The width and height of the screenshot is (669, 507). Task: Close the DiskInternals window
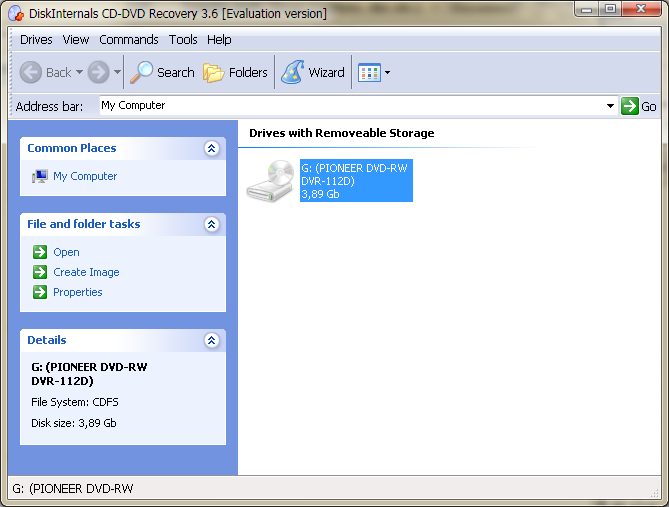(x=641, y=9)
